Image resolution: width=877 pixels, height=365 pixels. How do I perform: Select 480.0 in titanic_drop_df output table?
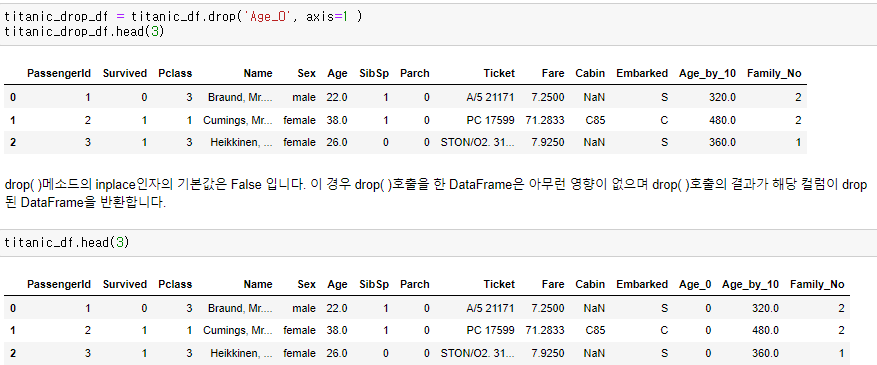(722, 120)
